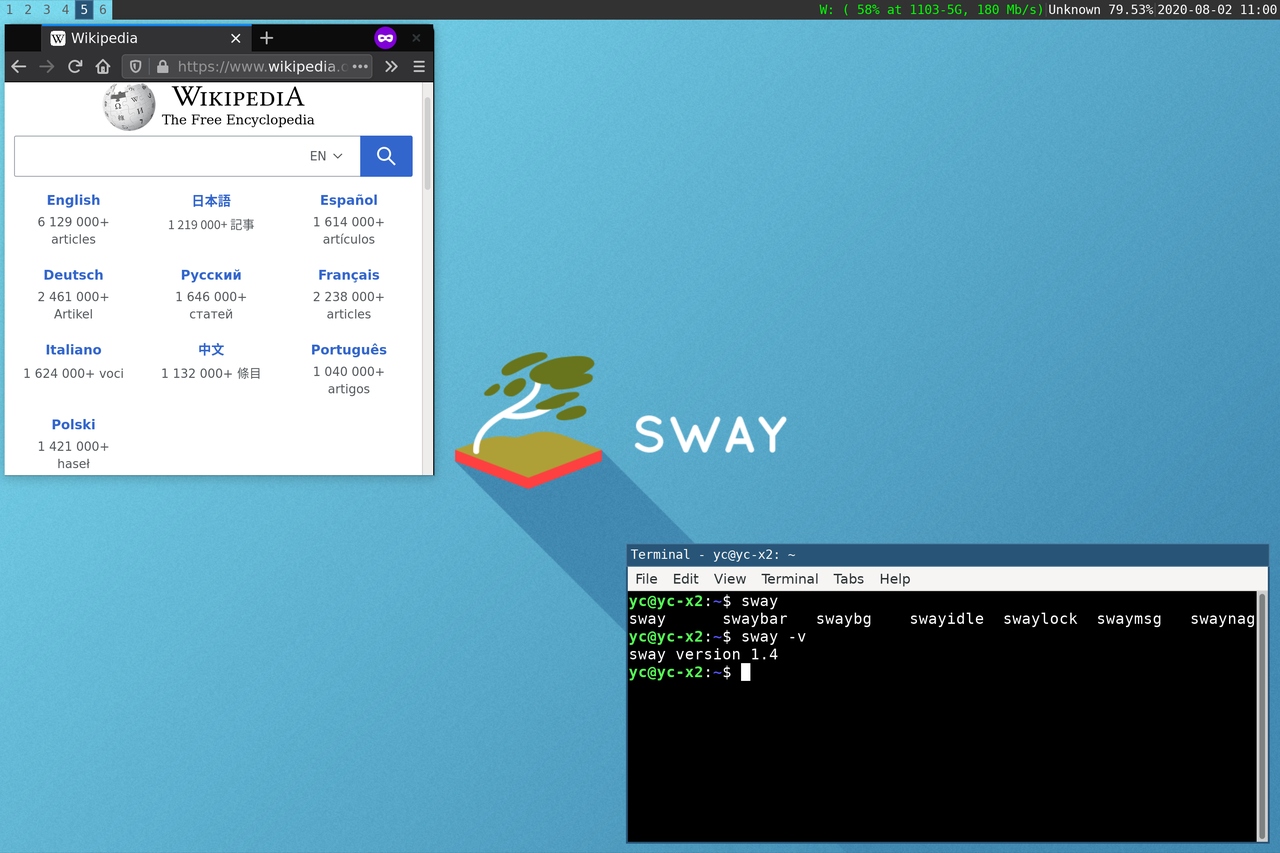This screenshot has height=853, width=1280.
Task: Click the wifi status in swaybar
Action: [931, 9]
